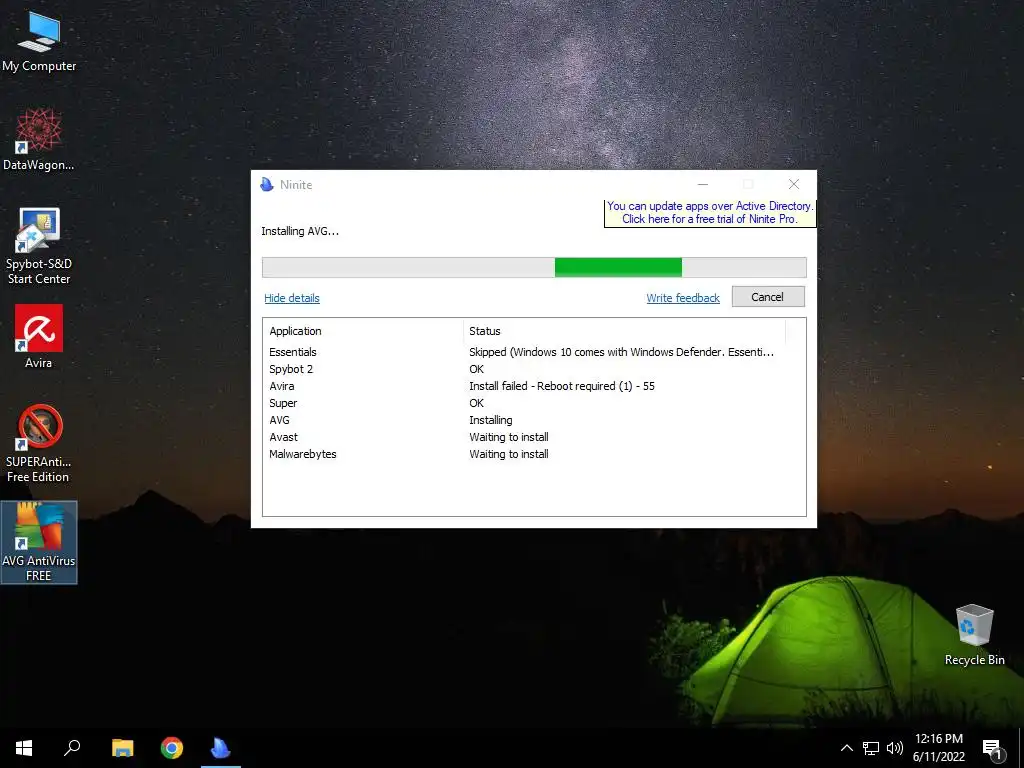Open My Computer desktop icon
1024x768 pixels.
click(39, 40)
